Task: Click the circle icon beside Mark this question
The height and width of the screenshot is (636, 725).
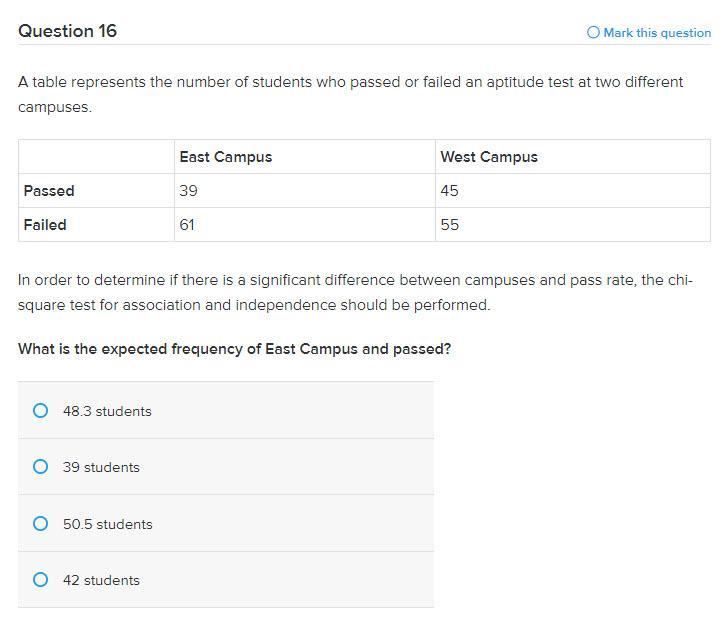Action: 594,33
